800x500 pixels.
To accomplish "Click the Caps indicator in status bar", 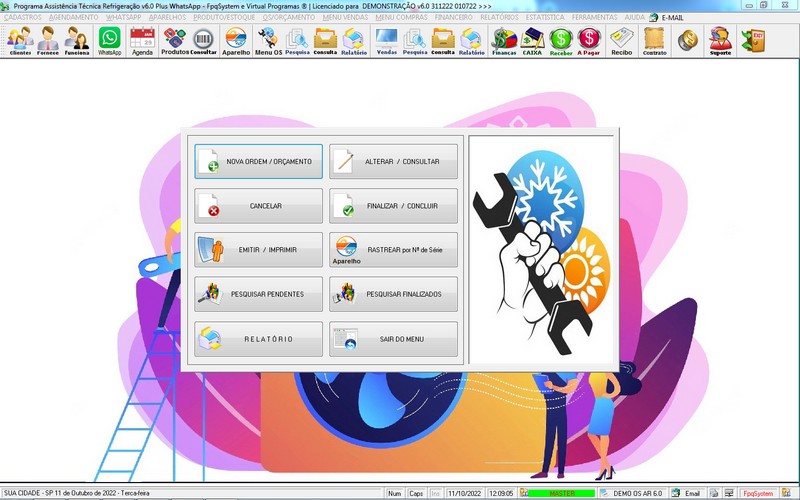I will pyautogui.click(x=416, y=493).
